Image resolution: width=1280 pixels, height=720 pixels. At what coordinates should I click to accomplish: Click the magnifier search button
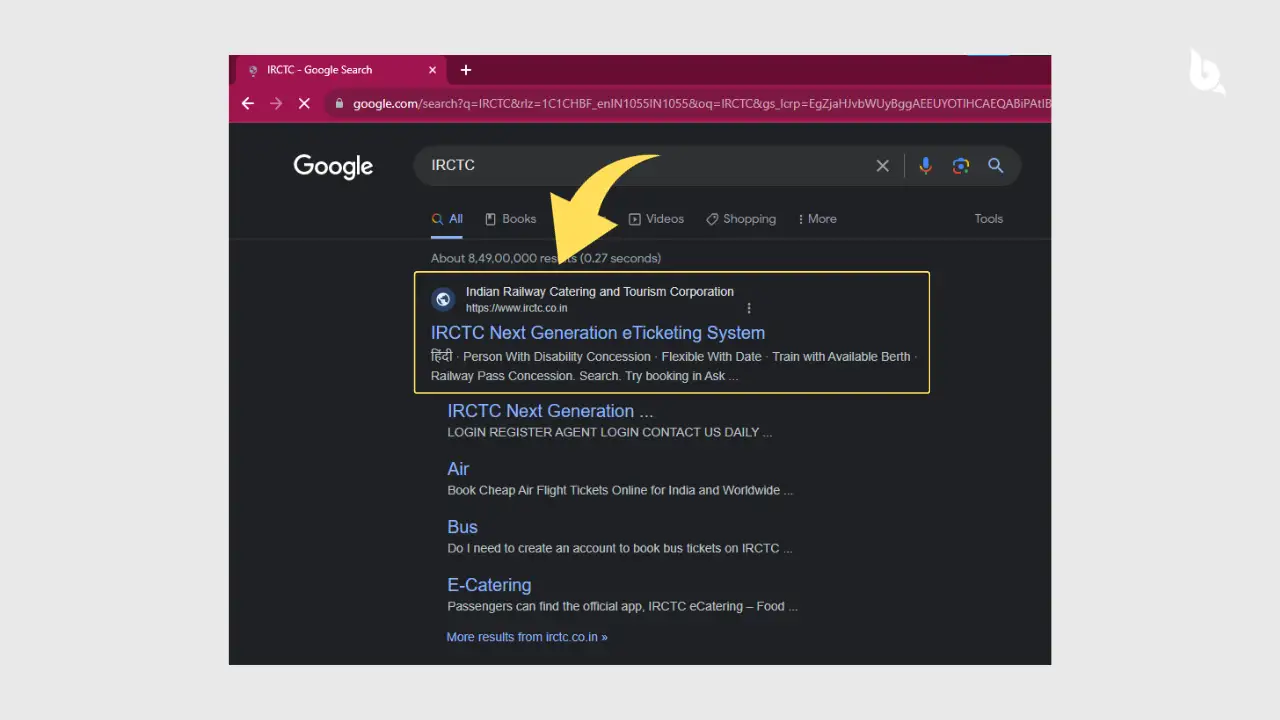[995, 166]
